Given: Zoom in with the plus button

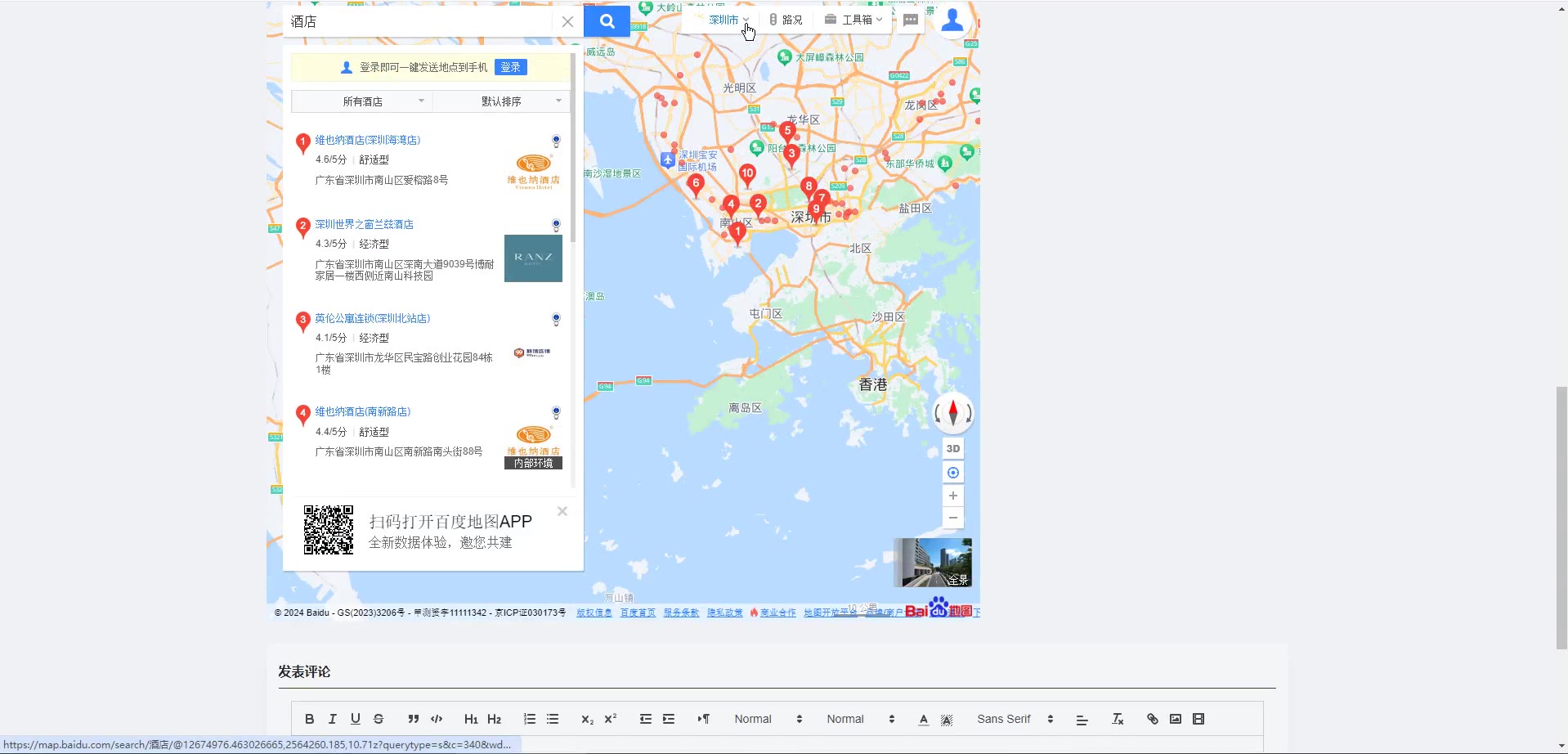Looking at the screenshot, I should (x=953, y=496).
